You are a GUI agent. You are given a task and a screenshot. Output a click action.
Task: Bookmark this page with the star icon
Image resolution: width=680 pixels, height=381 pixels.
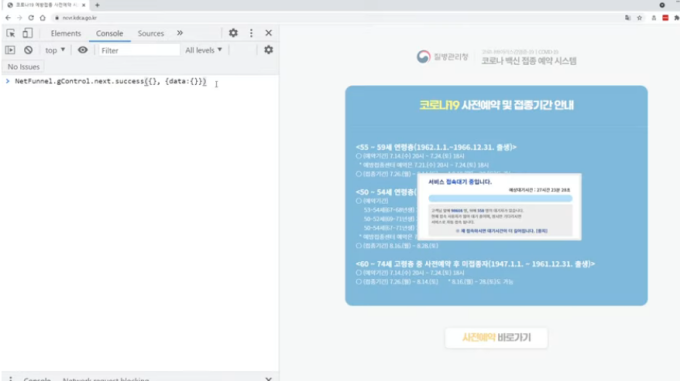(639, 18)
